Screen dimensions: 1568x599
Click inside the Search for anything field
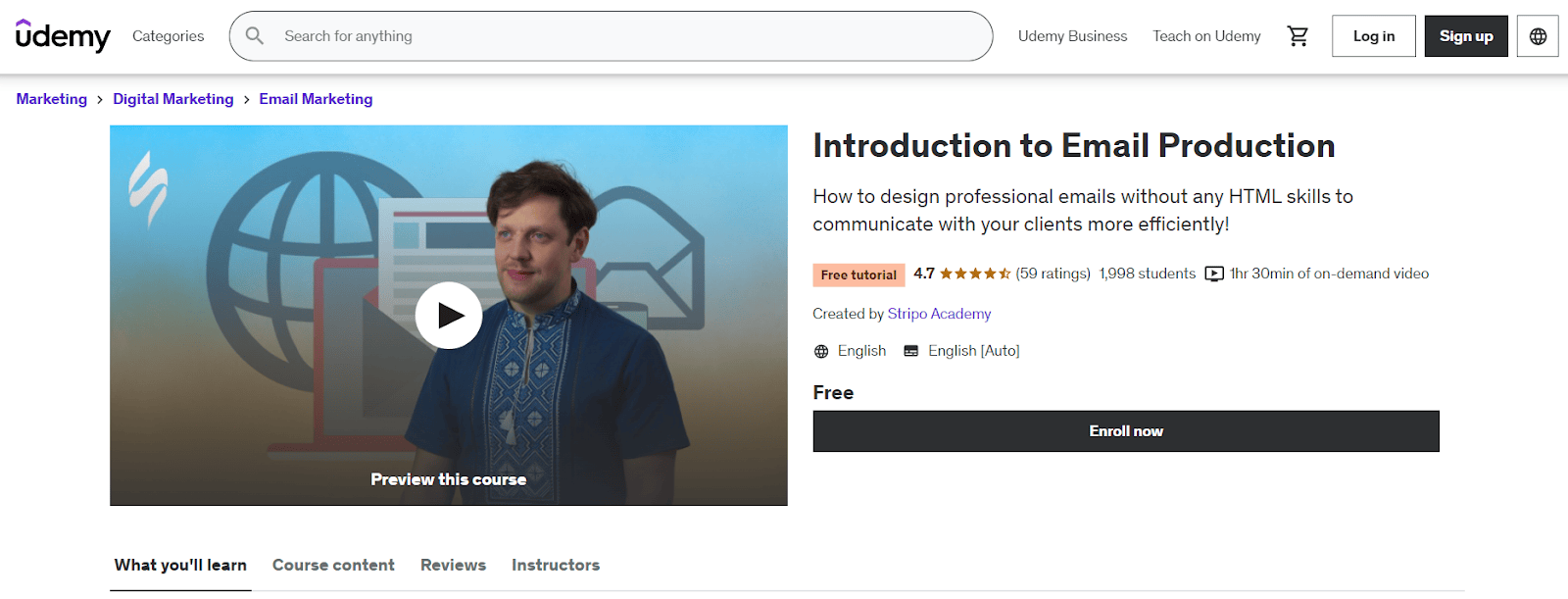tap(588, 35)
